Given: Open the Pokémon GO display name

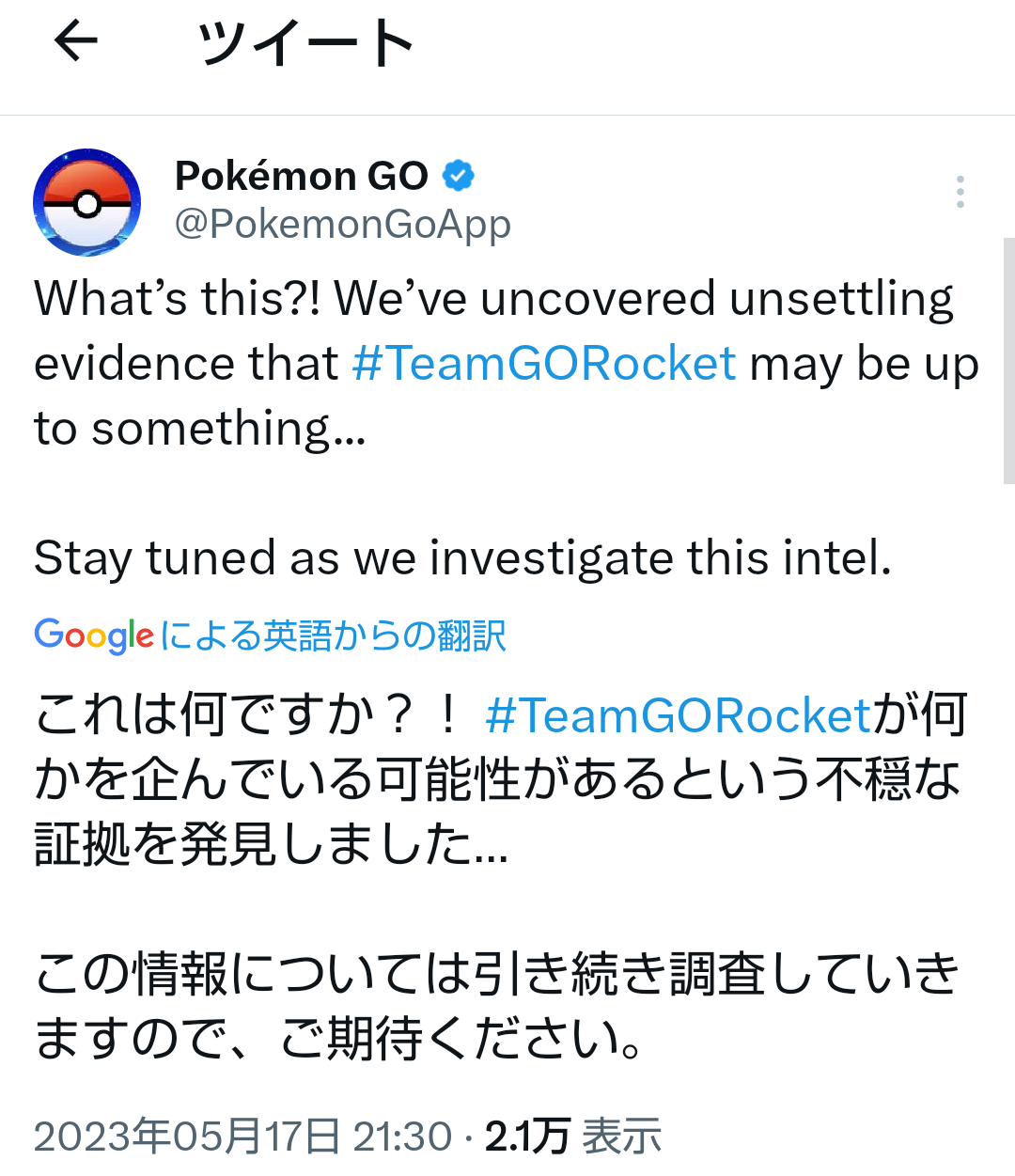Looking at the screenshot, I should tap(302, 176).
